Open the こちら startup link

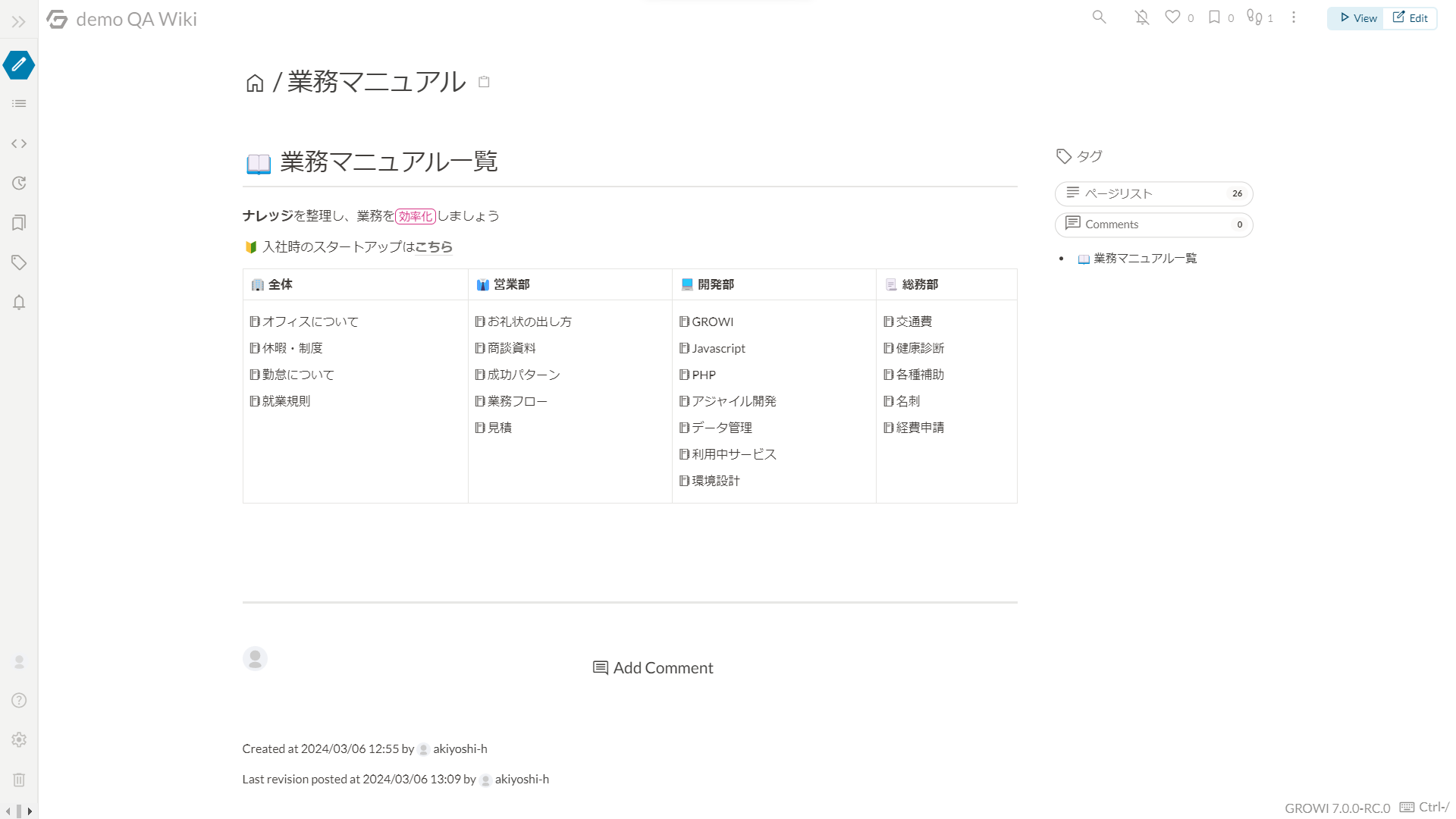click(x=433, y=246)
